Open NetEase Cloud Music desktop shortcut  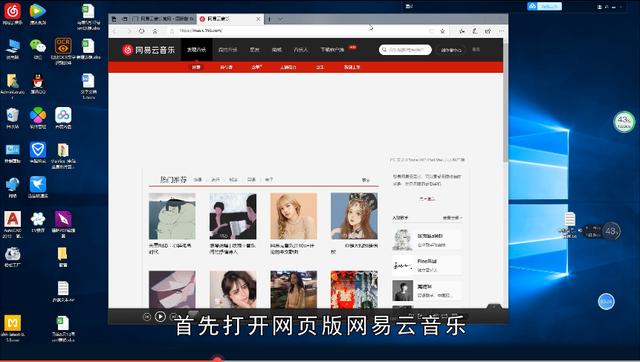pyautogui.click(x=12, y=11)
